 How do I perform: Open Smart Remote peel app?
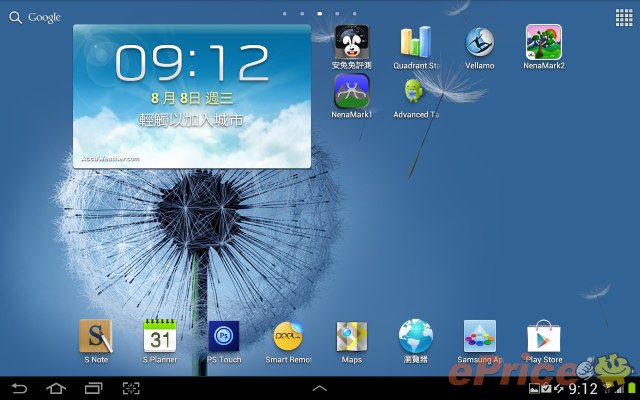pyautogui.click(x=288, y=337)
